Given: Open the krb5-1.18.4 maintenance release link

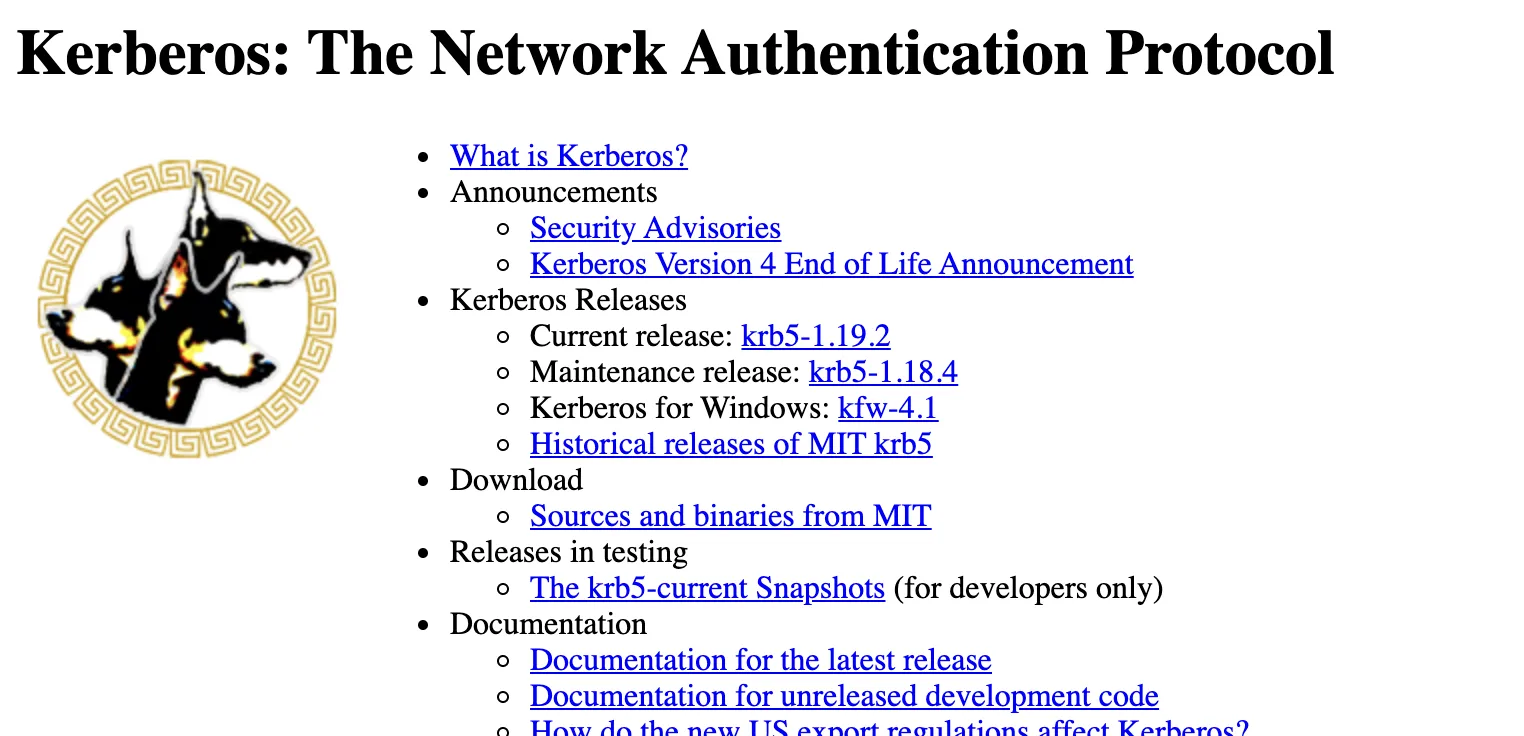Looking at the screenshot, I should click(x=883, y=372).
